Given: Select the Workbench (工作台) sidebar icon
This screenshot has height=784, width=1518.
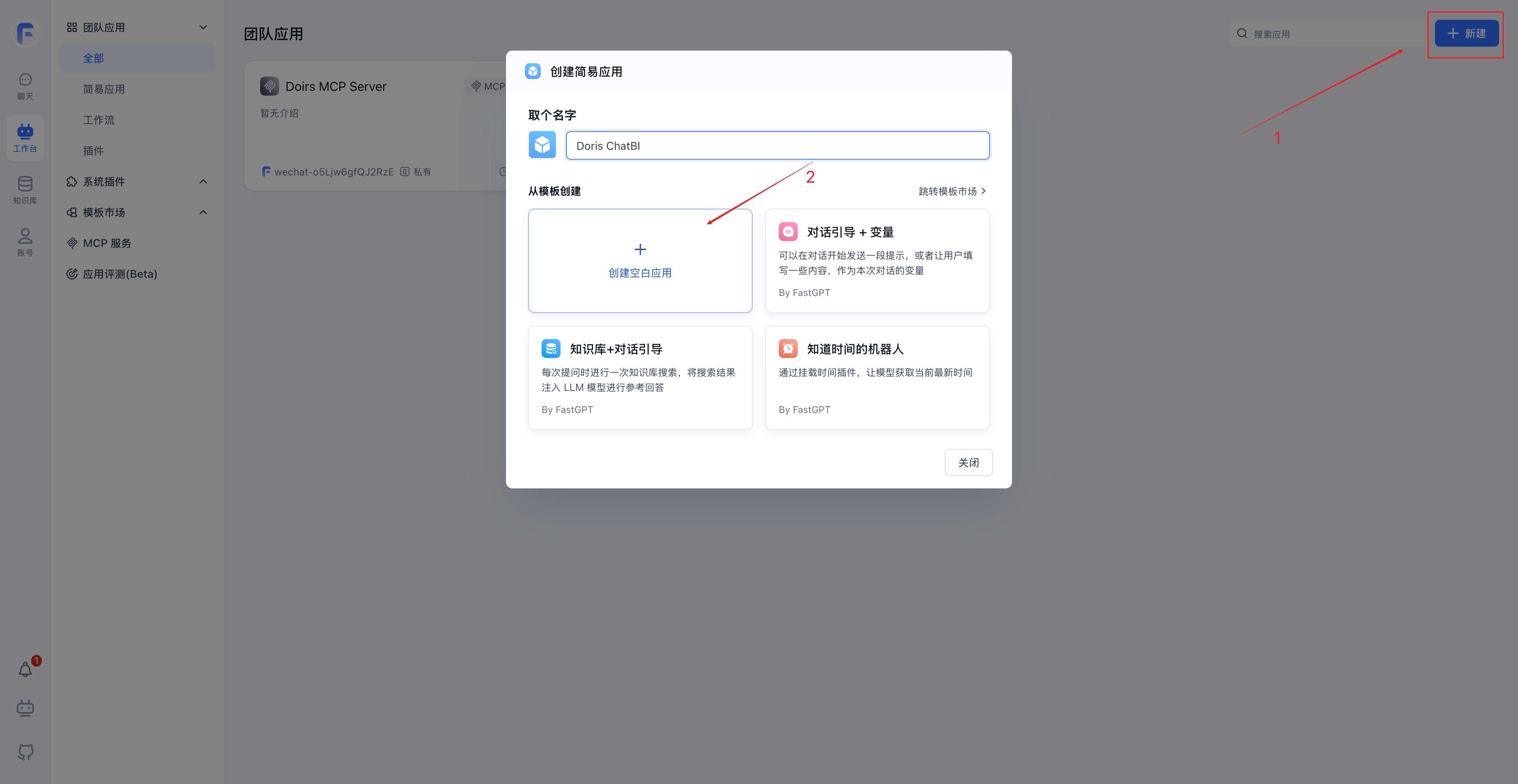Looking at the screenshot, I should coord(25,138).
